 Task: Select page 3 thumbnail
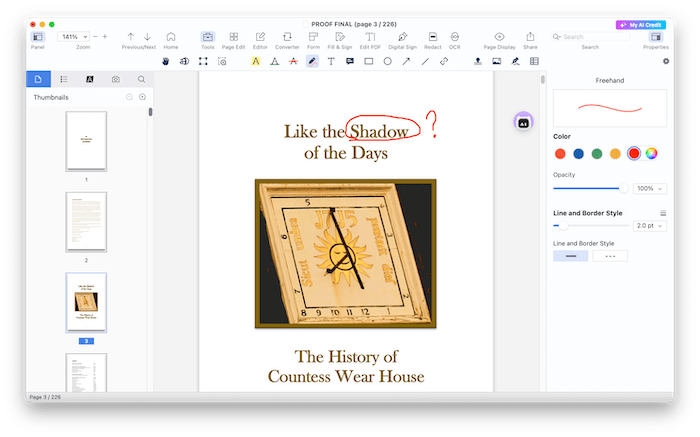86,303
